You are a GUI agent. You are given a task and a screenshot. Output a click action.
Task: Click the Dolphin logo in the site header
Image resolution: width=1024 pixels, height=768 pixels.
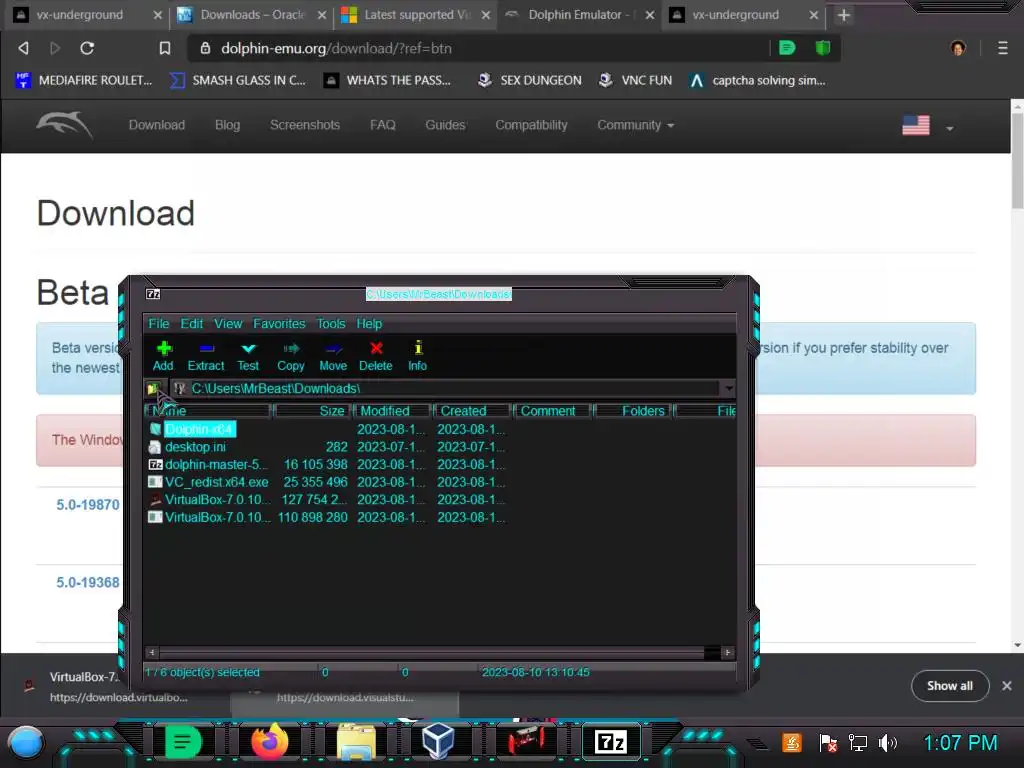(x=64, y=125)
